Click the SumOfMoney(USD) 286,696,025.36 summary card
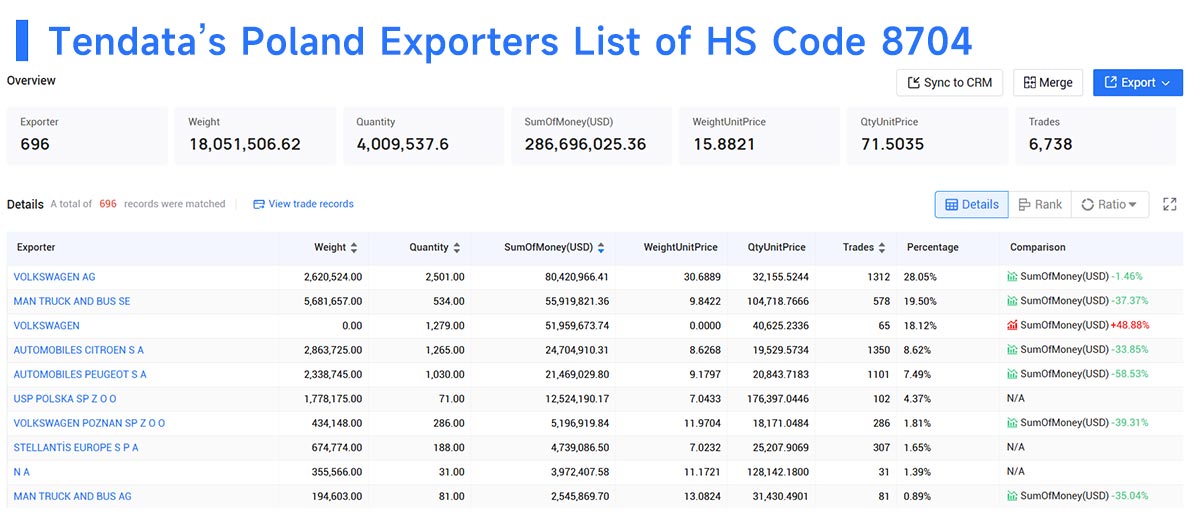 [x=591, y=136]
